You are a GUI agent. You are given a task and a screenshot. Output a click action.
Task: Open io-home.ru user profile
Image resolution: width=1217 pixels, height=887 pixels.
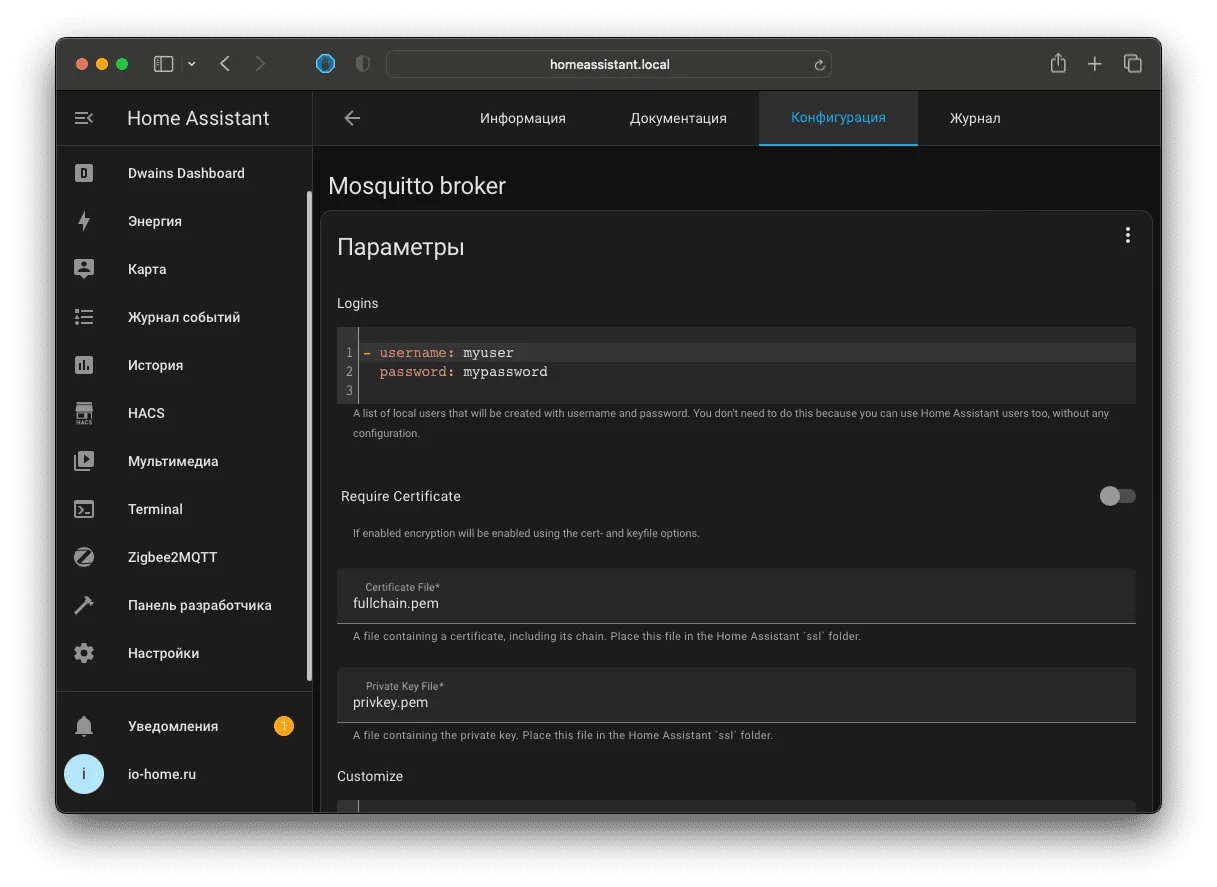[162, 774]
